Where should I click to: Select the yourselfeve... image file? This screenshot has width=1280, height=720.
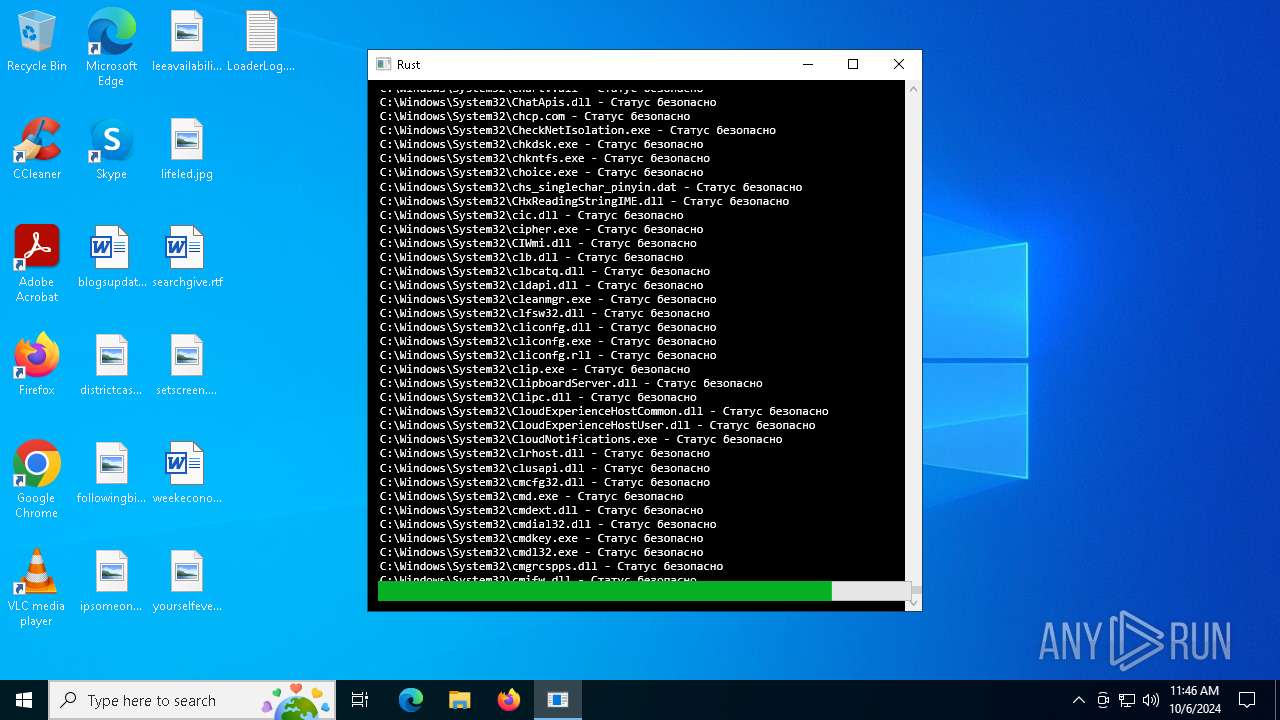187,582
